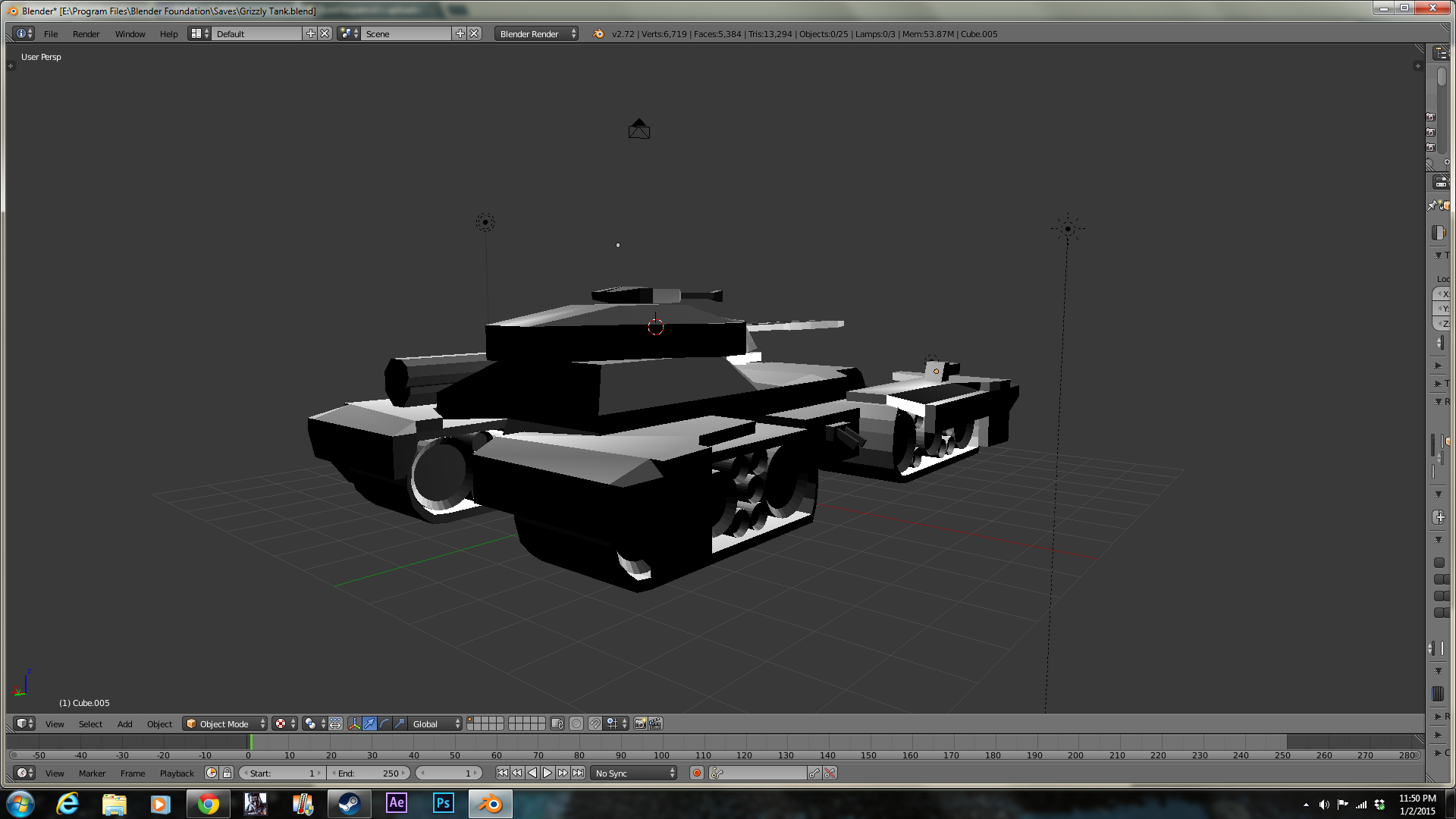
Task: Delete keyframes with crossed key icon
Action: click(830, 773)
